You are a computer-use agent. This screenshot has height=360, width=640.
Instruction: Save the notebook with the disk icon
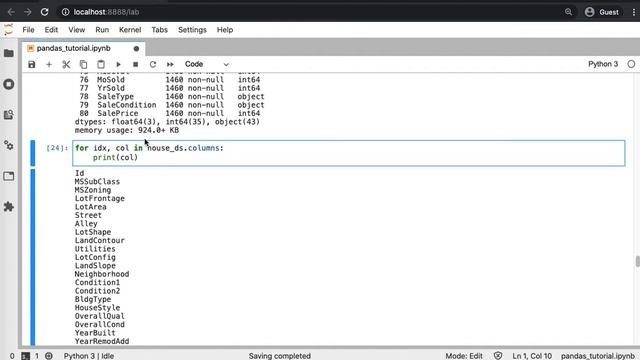31,64
